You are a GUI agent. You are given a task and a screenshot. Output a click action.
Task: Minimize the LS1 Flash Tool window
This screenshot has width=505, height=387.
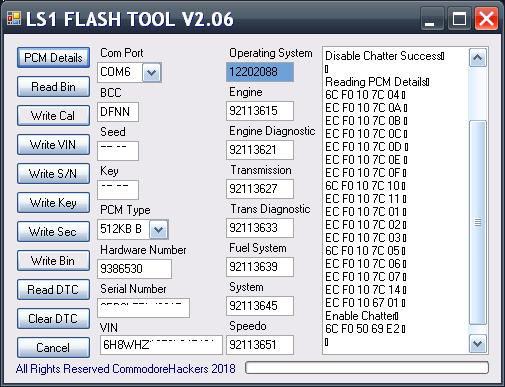[432, 19]
